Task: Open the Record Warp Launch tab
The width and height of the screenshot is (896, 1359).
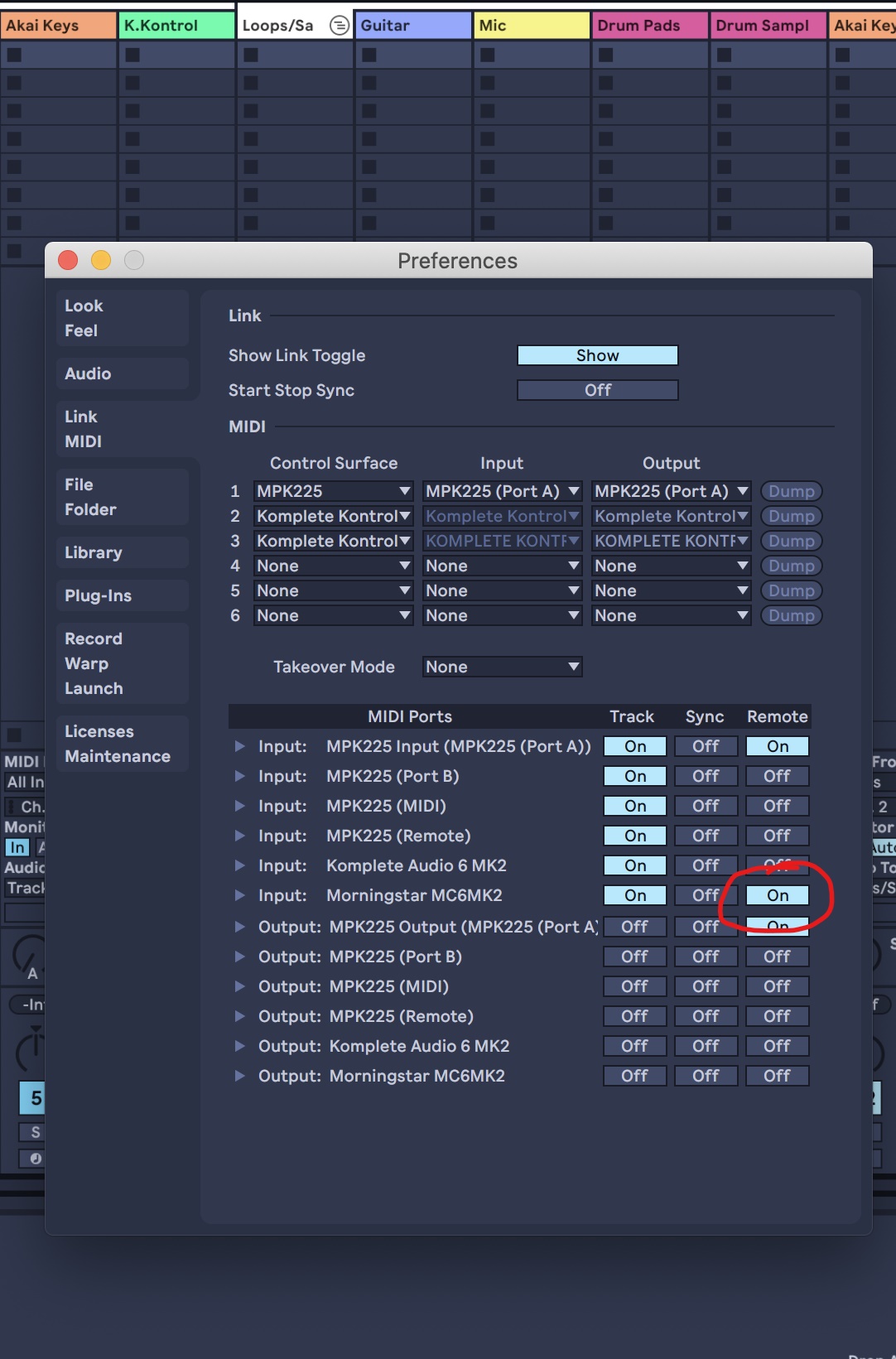Action: click(123, 663)
